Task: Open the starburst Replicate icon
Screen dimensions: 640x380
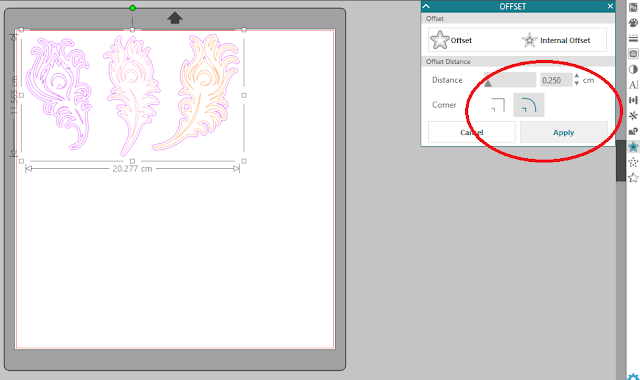Action: tap(633, 116)
